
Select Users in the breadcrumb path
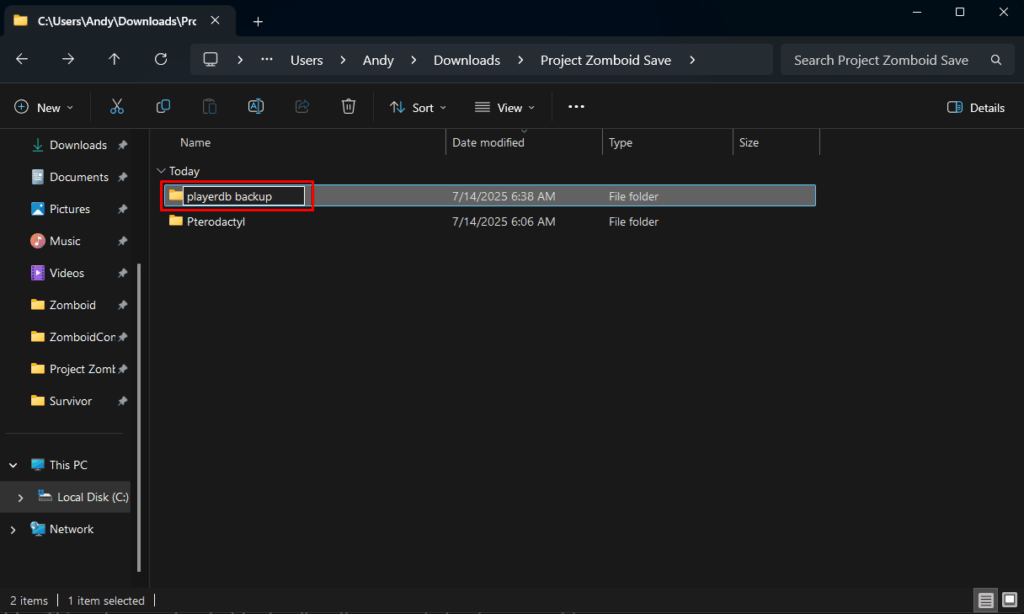pyautogui.click(x=306, y=60)
